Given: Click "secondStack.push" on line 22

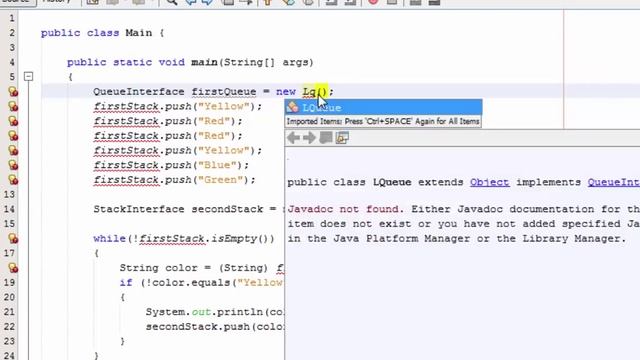Looking at the screenshot, I should pos(198,327).
